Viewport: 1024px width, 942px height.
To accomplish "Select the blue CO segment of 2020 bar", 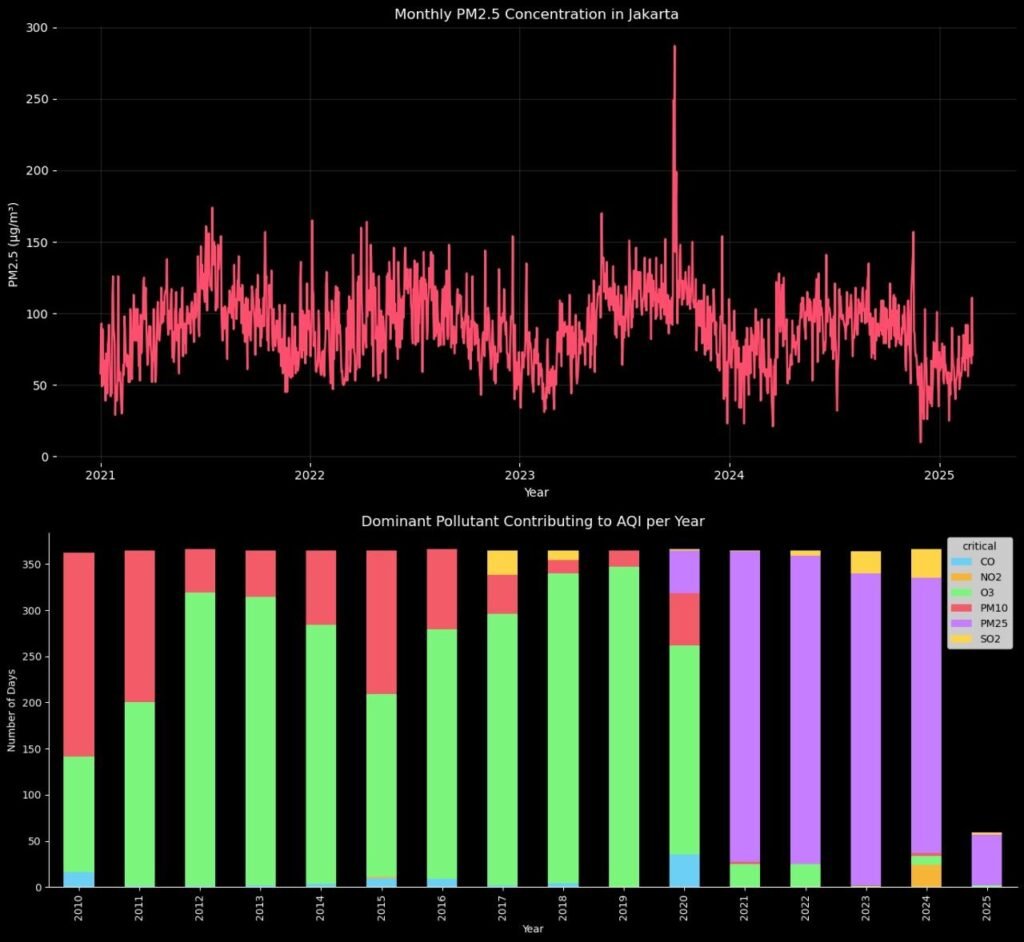I will tap(684, 870).
